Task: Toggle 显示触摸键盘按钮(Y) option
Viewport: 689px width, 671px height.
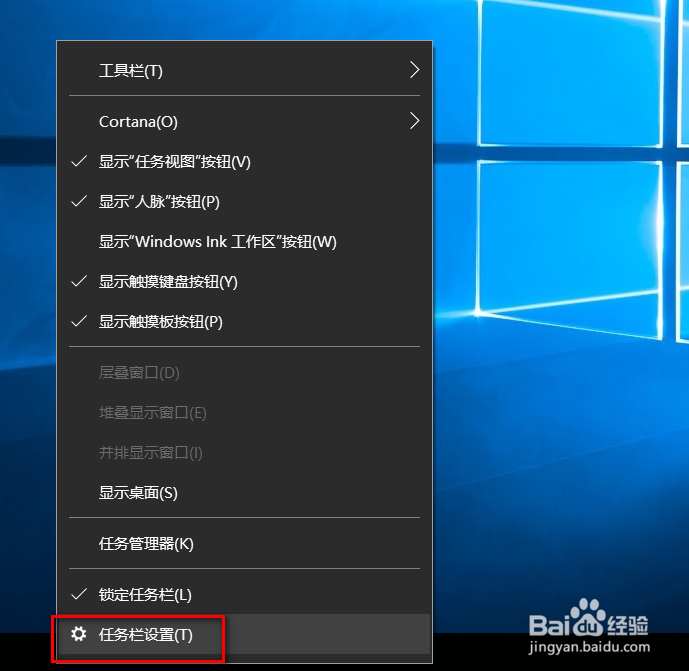Action: [x=244, y=282]
